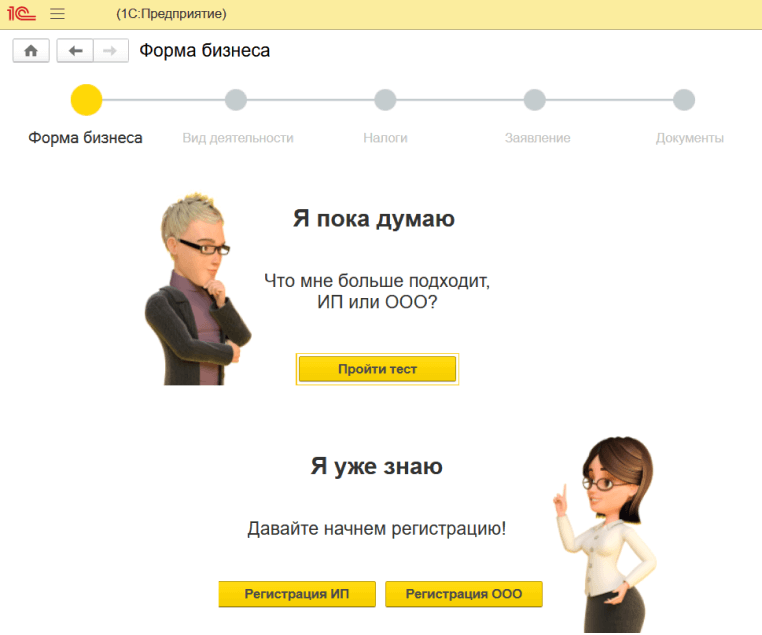This screenshot has width=762, height=635.
Task: Open the Заявление step label
Action: coord(537,138)
